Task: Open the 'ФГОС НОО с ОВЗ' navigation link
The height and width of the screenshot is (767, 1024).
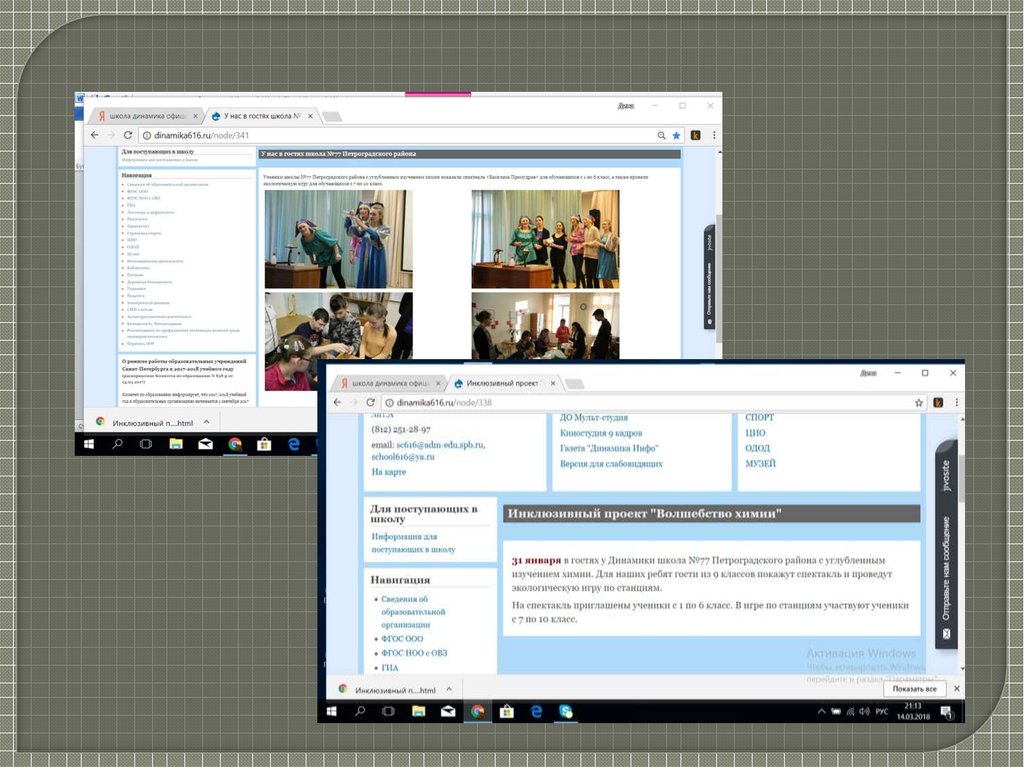Action: (413, 653)
